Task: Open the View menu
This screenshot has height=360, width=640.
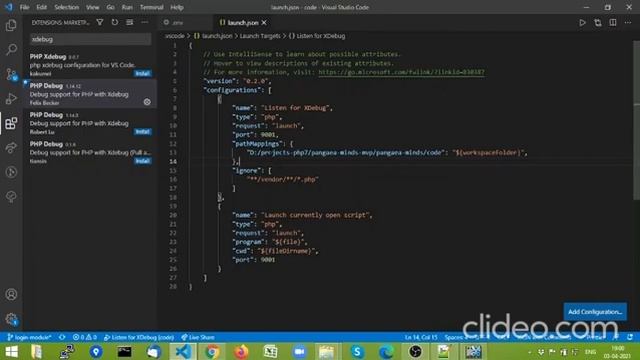Action: pos(93,7)
